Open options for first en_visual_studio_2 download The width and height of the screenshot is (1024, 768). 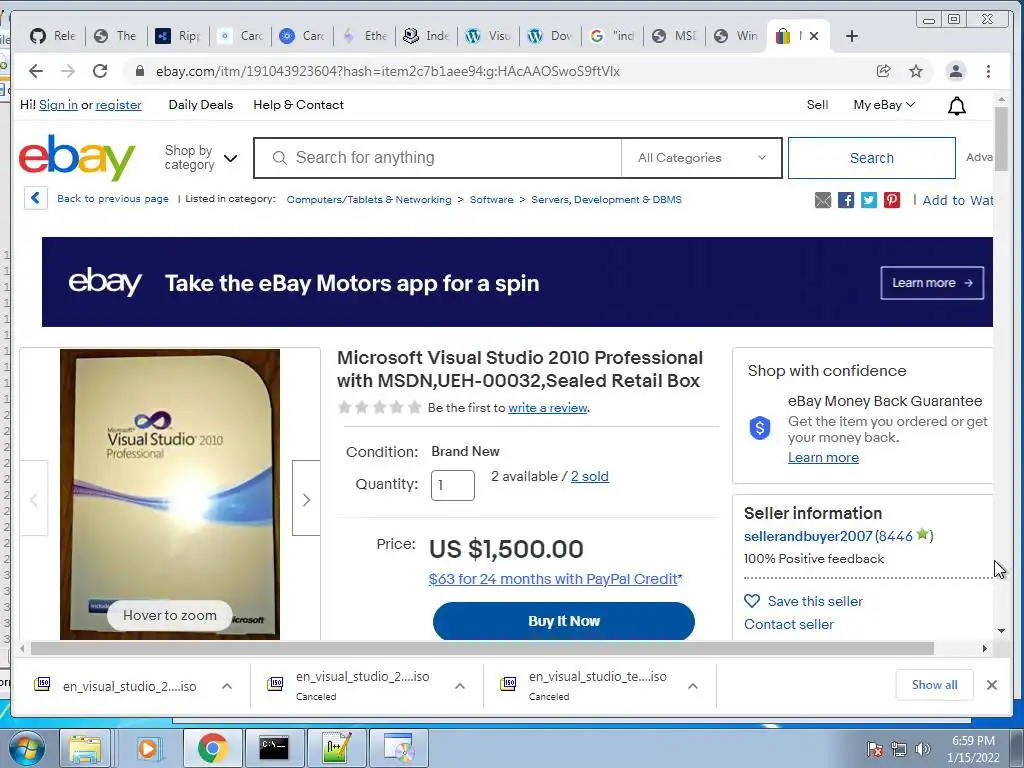(227, 686)
